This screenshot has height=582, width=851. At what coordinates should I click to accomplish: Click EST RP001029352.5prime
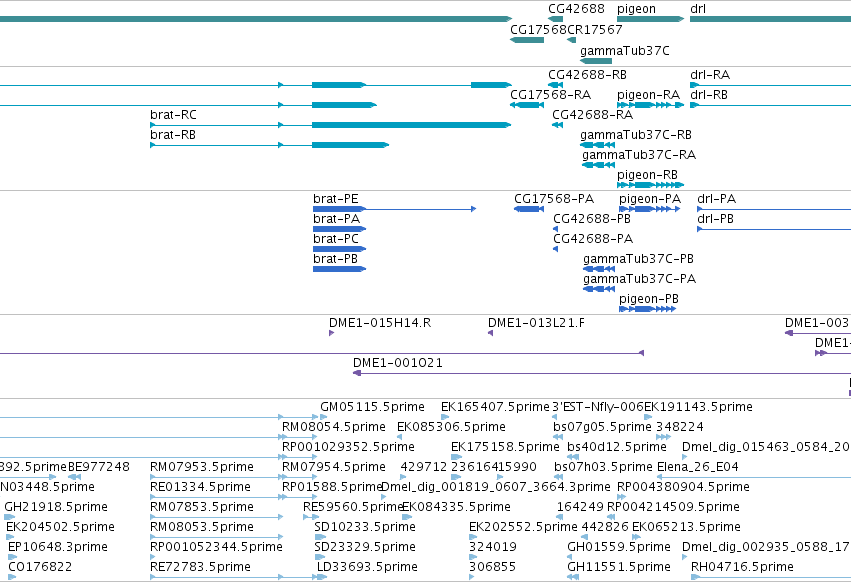(x=348, y=447)
